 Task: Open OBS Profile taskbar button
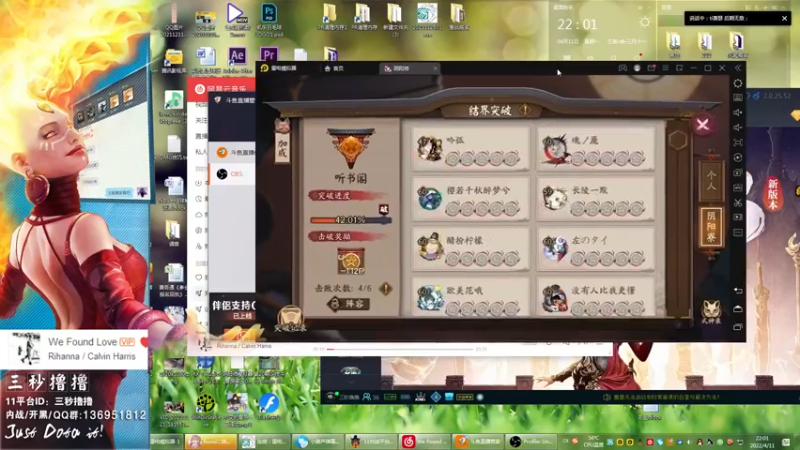(x=532, y=441)
